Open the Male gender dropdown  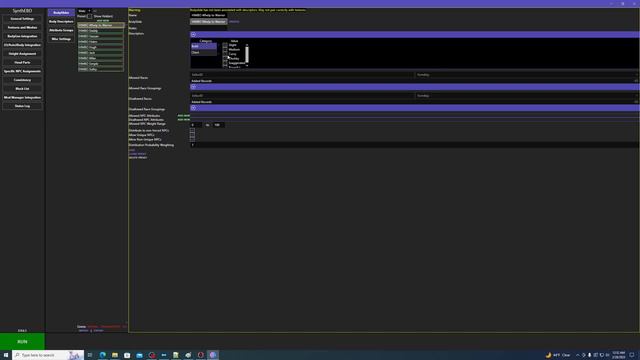click(84, 11)
